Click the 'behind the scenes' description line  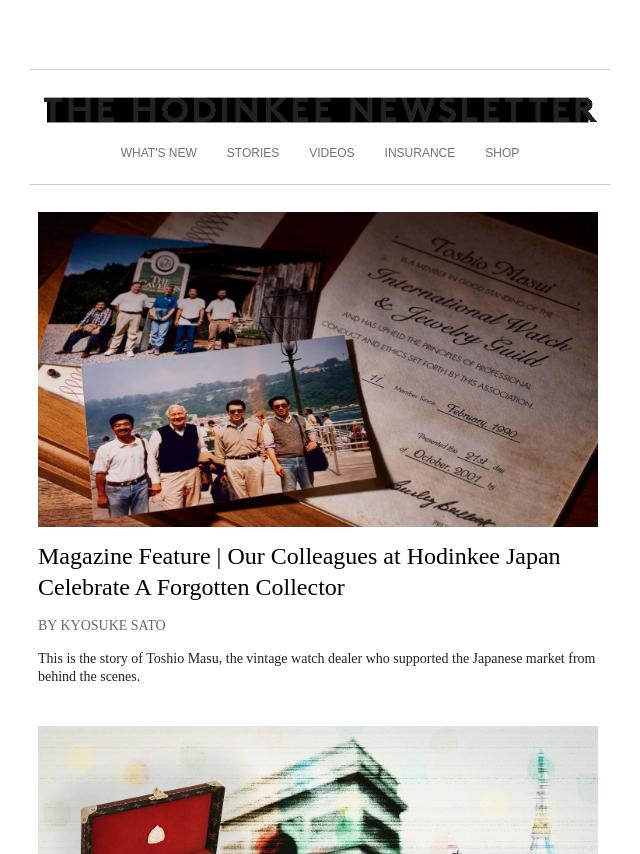point(89,676)
